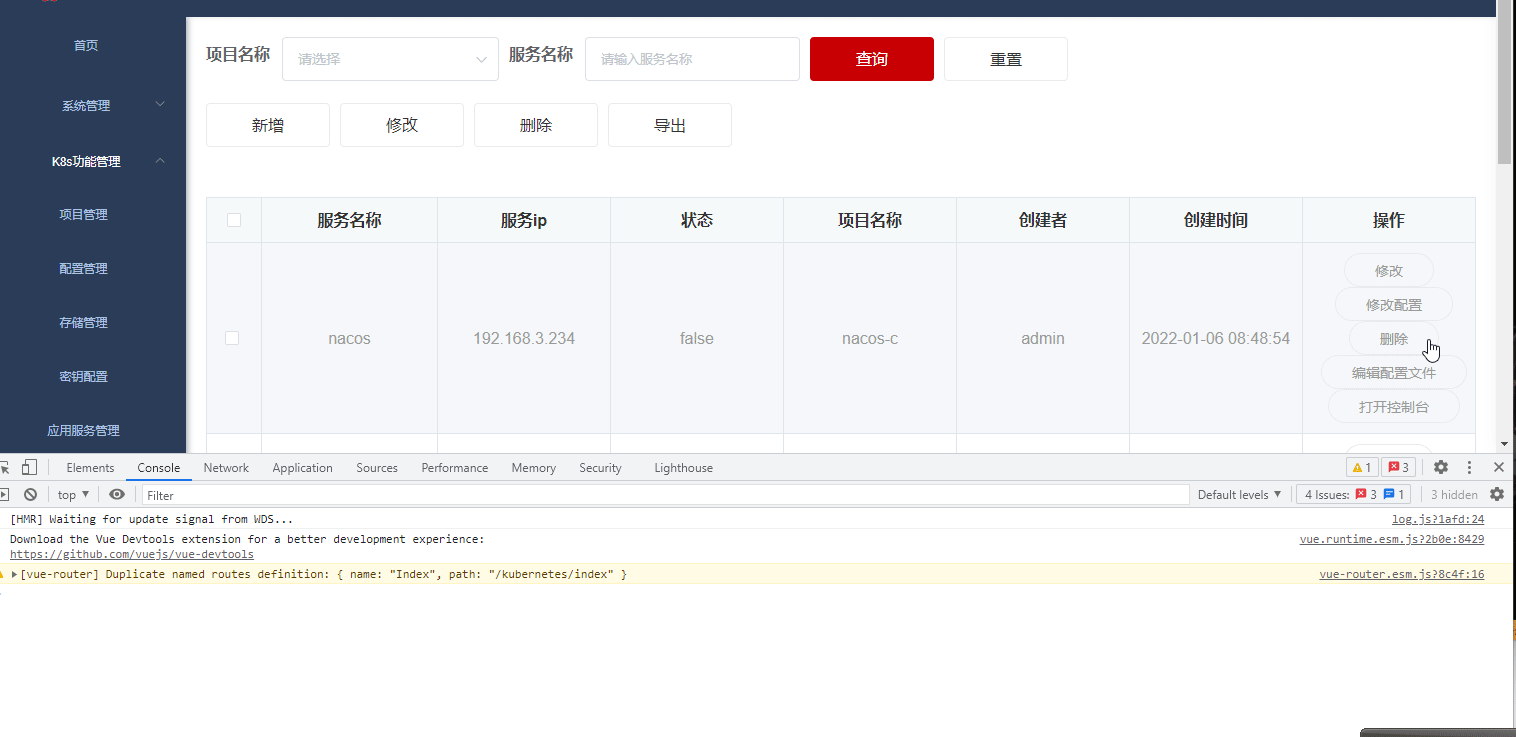Open 配置管理 in the sidebar

(83, 268)
